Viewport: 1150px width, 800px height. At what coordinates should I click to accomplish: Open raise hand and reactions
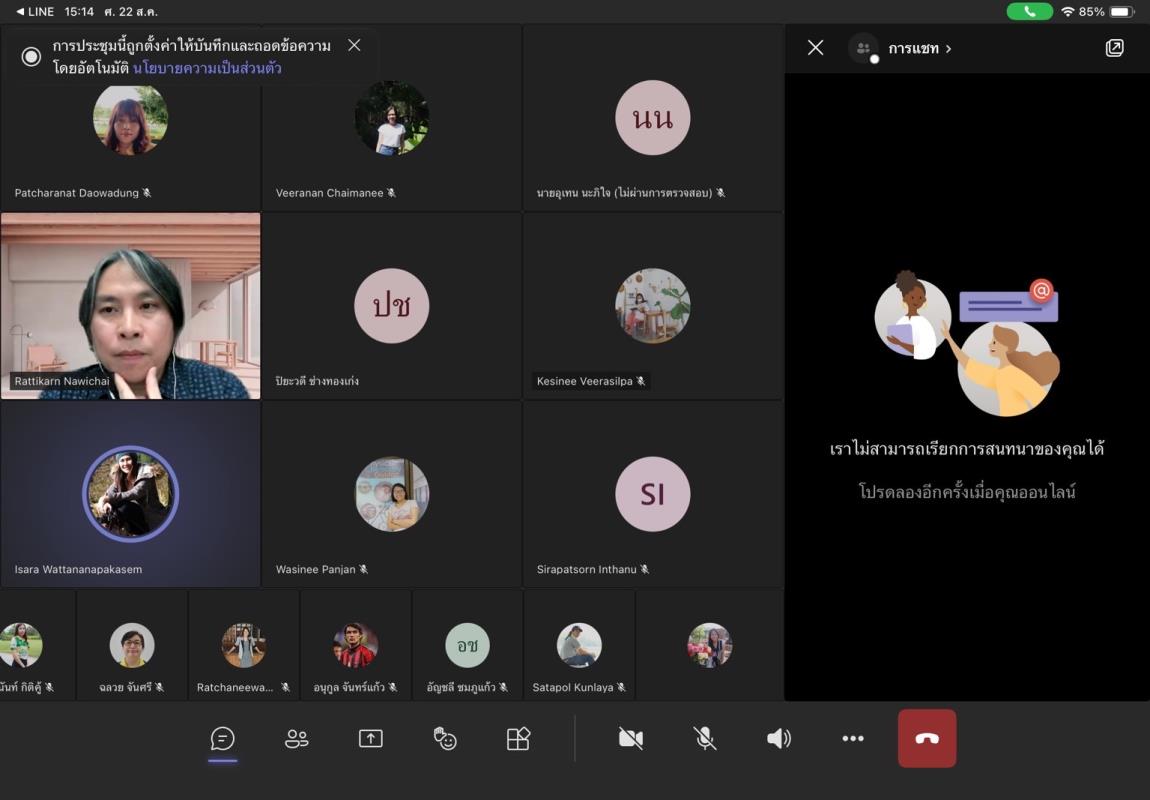(x=445, y=739)
